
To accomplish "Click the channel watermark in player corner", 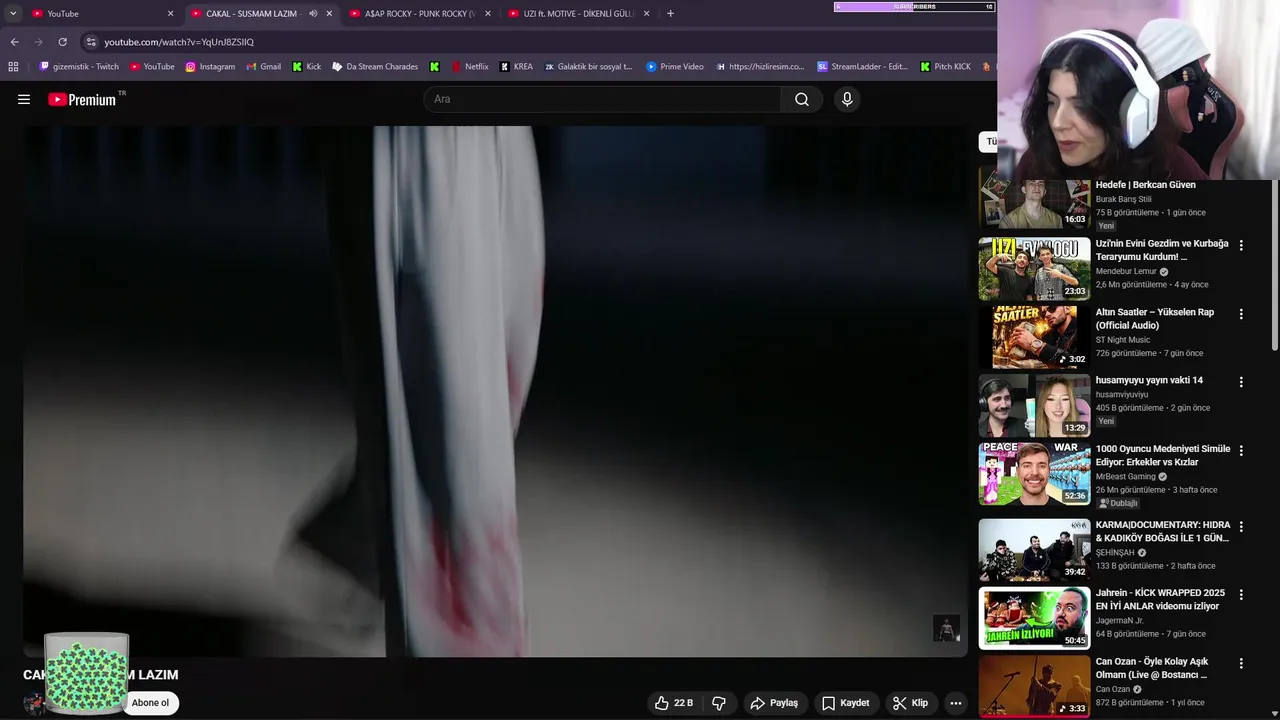I will pyautogui.click(x=946, y=628).
